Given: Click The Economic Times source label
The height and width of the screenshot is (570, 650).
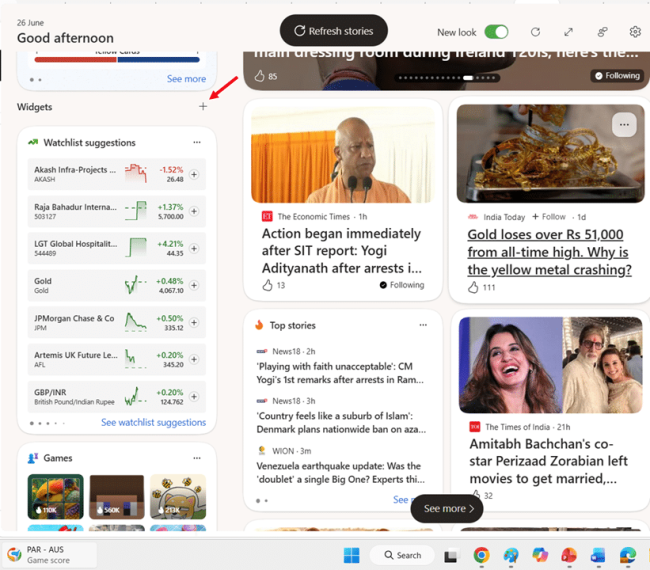Looking at the screenshot, I should [x=314, y=216].
